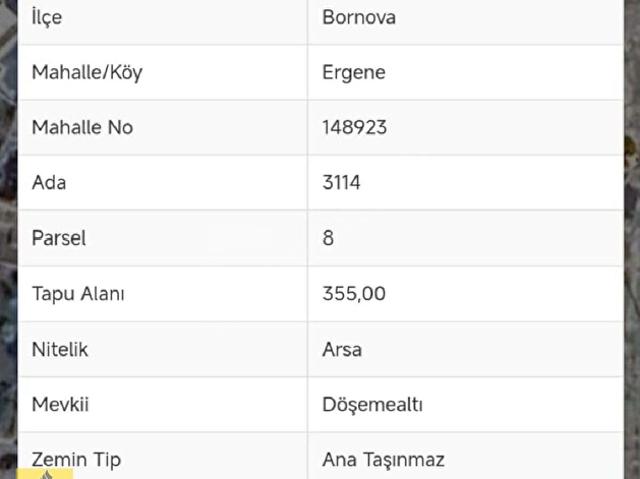Select the Tapu Alanı label

78,294
